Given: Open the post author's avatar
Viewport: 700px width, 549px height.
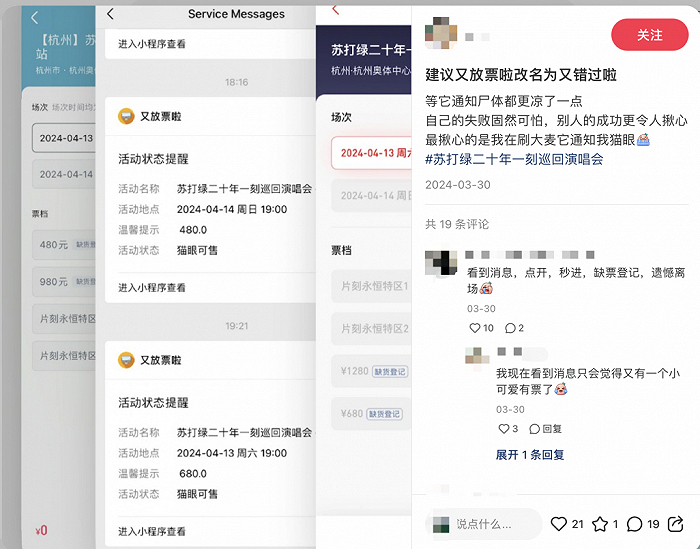Looking at the screenshot, I should 441,33.
